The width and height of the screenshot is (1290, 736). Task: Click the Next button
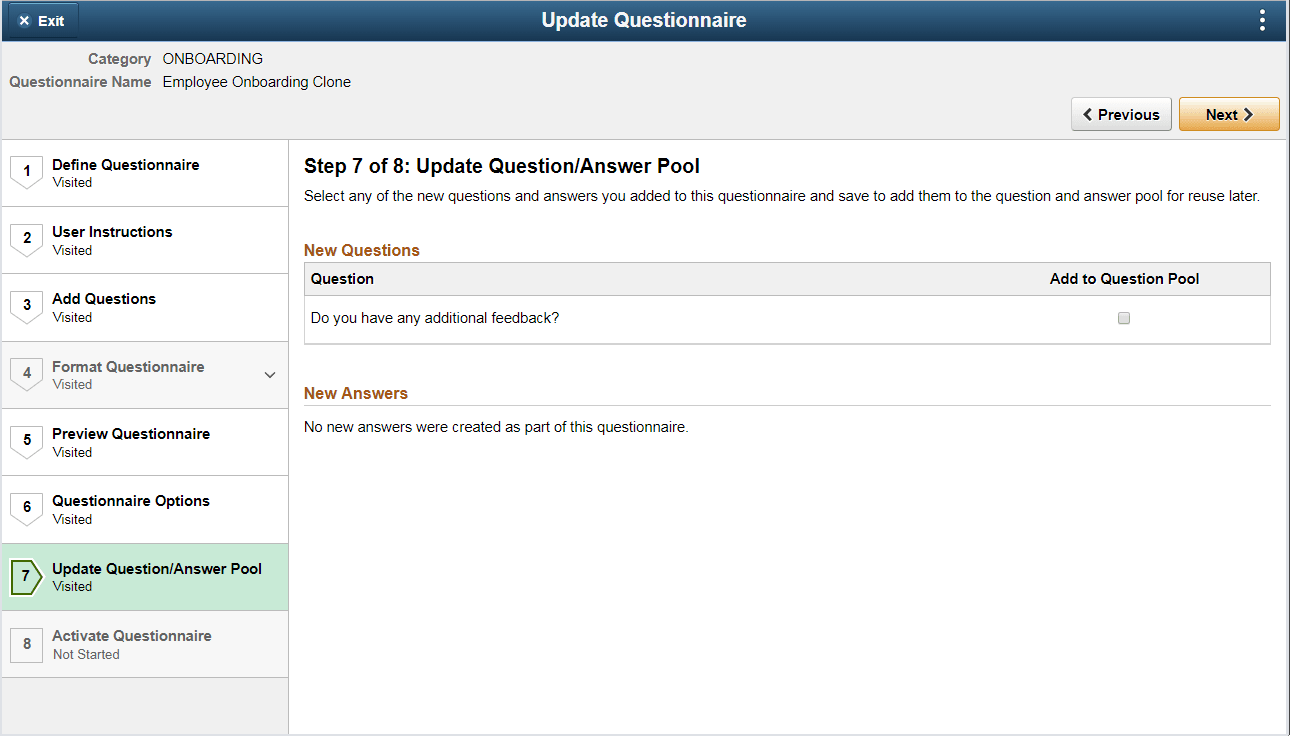[1229, 113]
